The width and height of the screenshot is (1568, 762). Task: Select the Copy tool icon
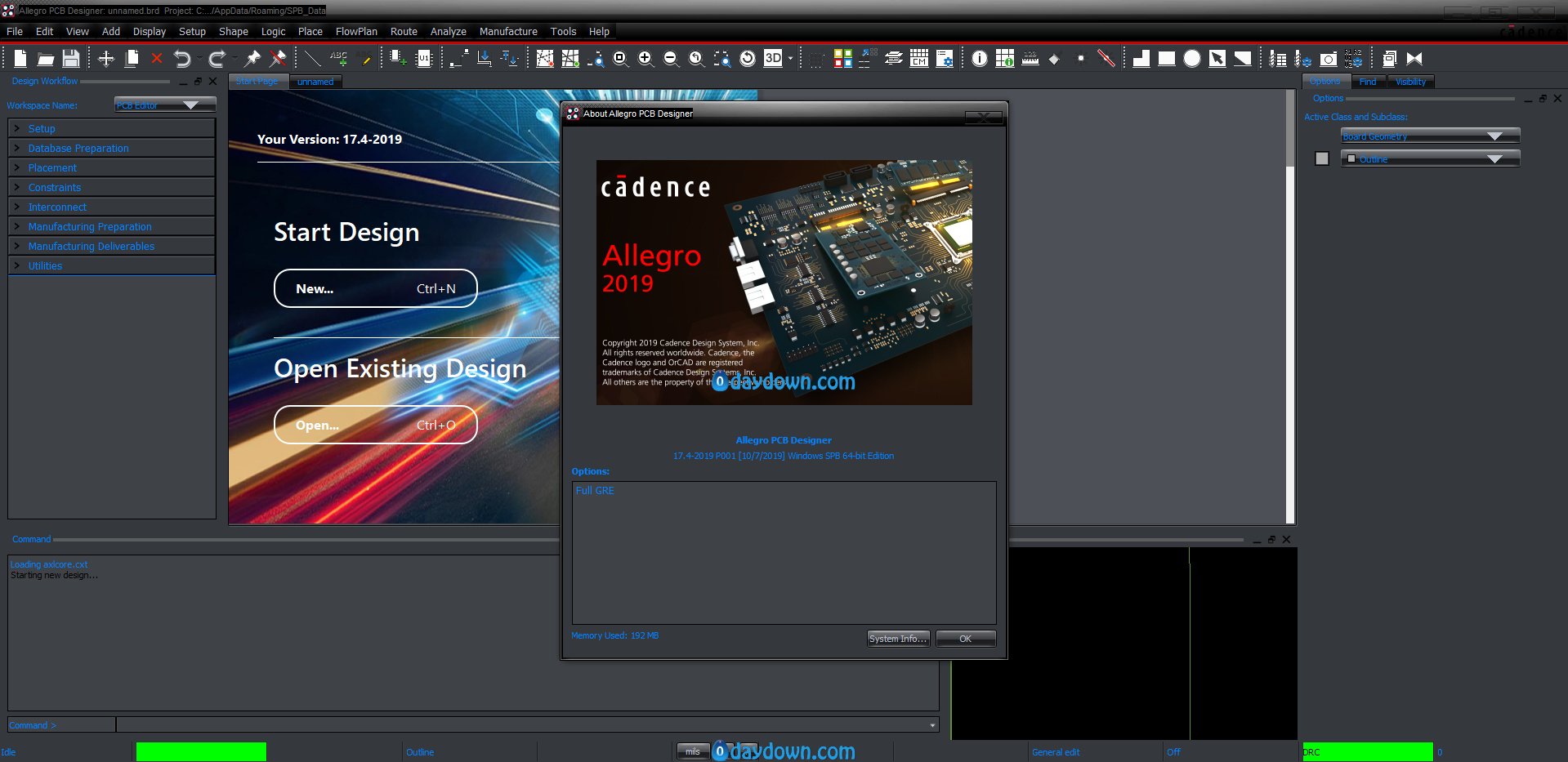132,58
